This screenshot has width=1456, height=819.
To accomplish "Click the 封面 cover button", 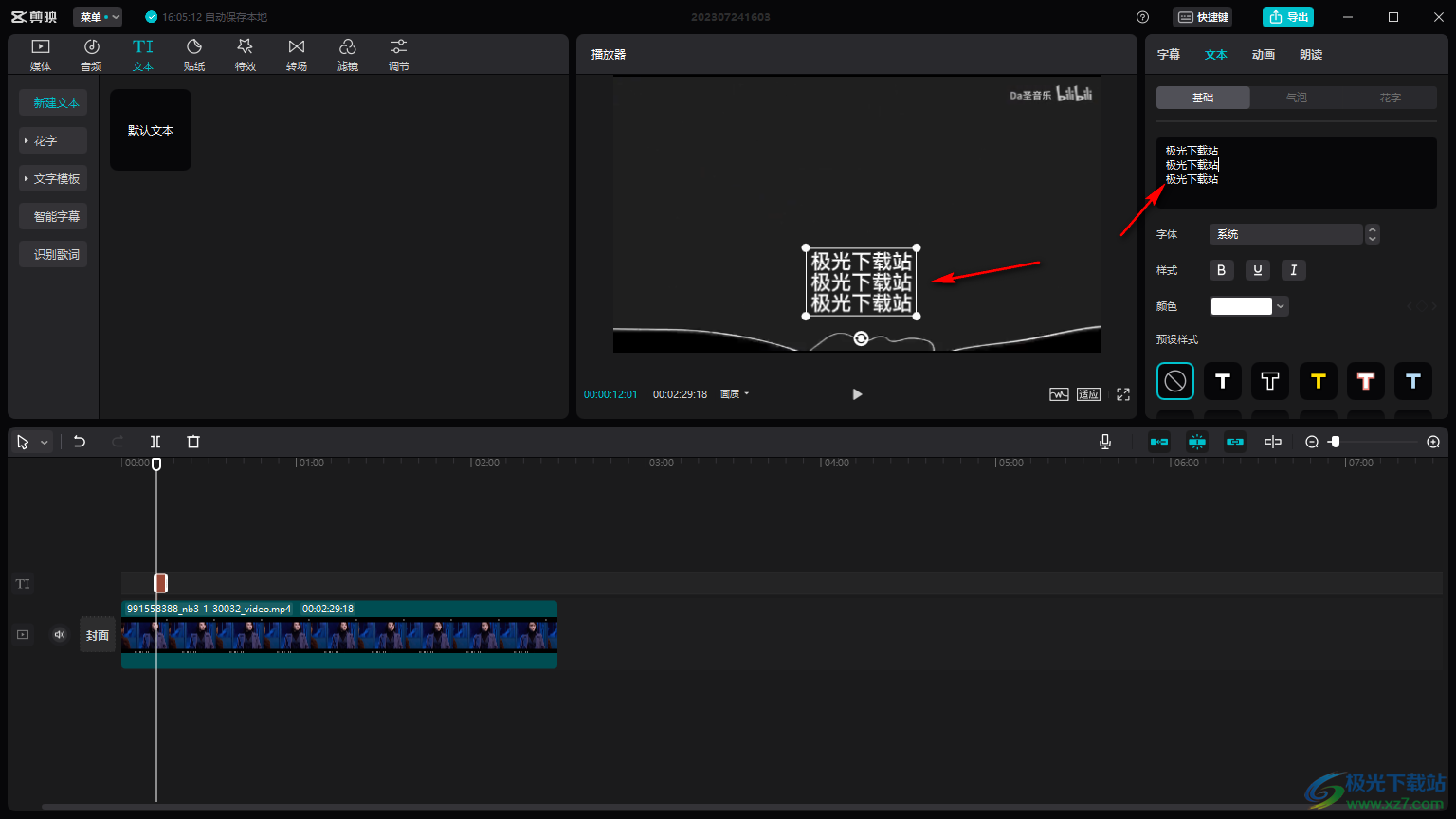I will click(98, 635).
